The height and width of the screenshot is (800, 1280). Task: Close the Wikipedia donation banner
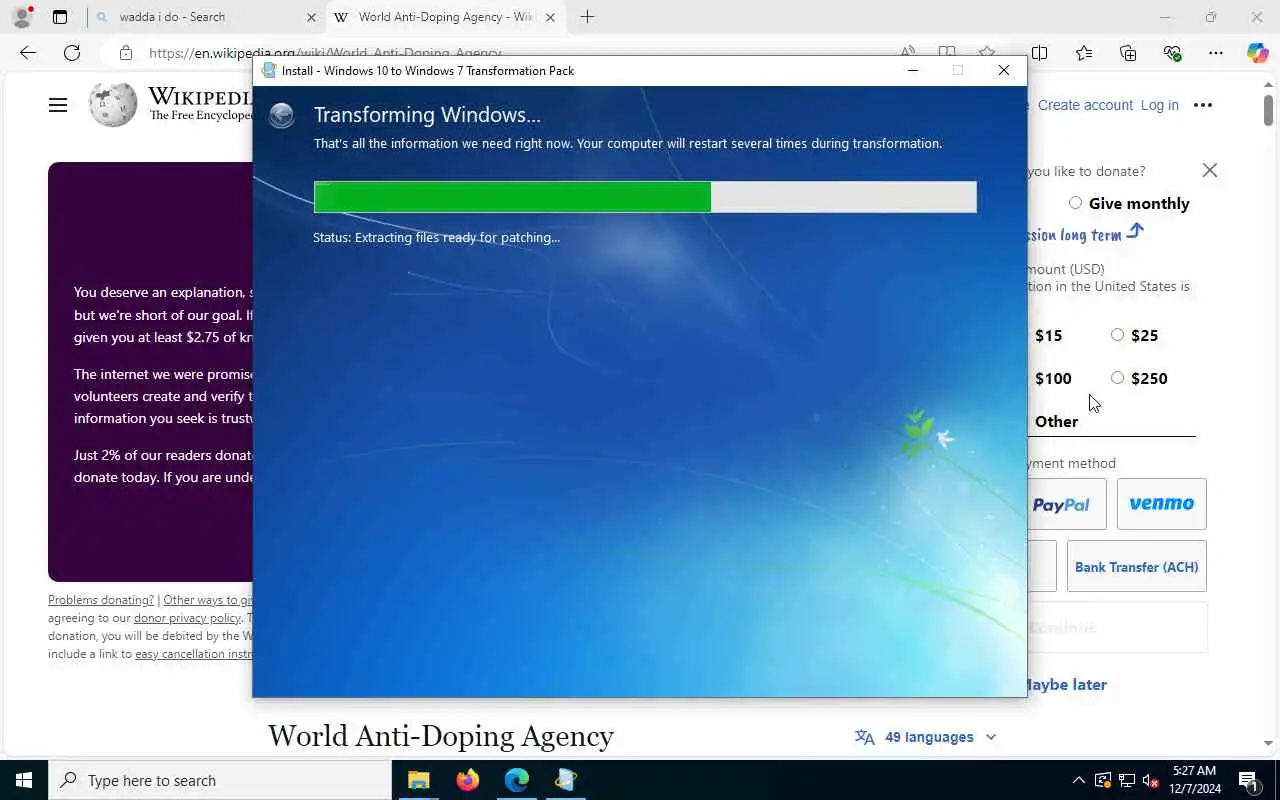1210,170
